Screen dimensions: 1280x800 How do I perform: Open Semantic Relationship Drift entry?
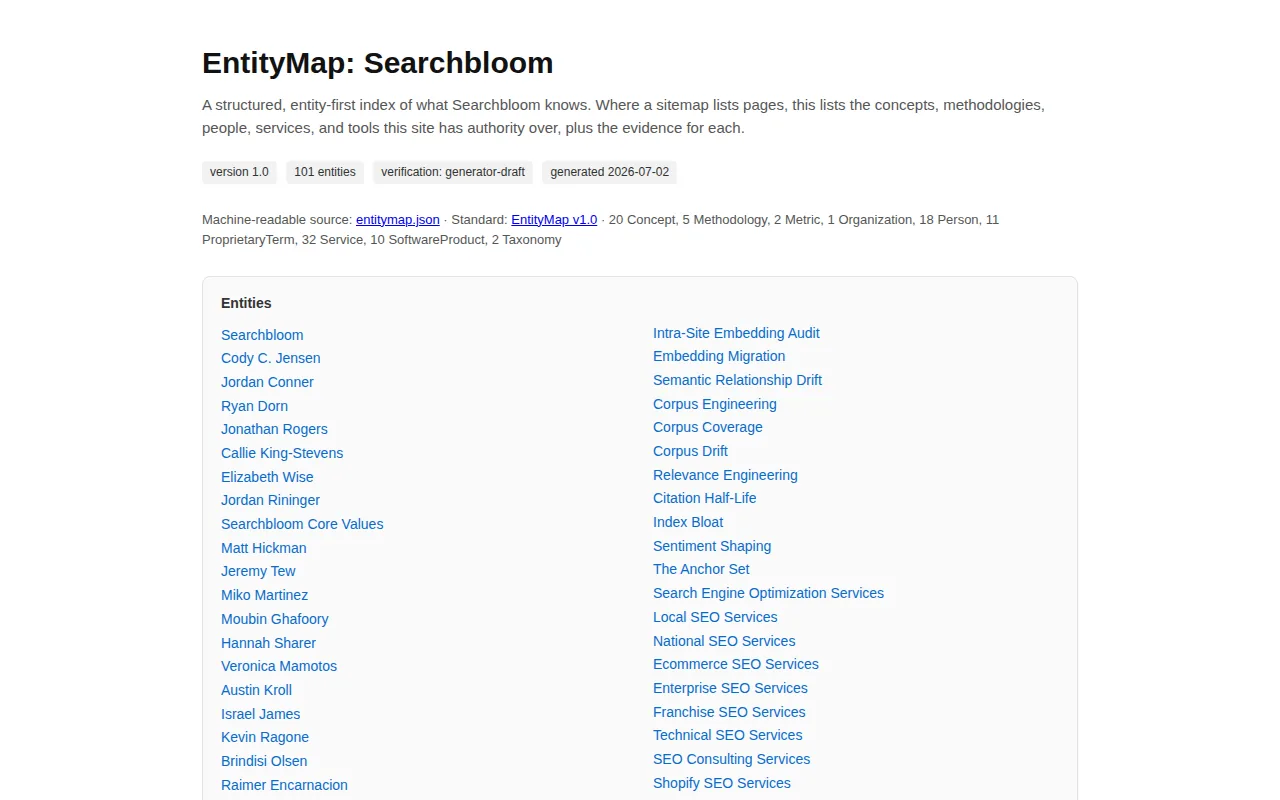click(737, 380)
